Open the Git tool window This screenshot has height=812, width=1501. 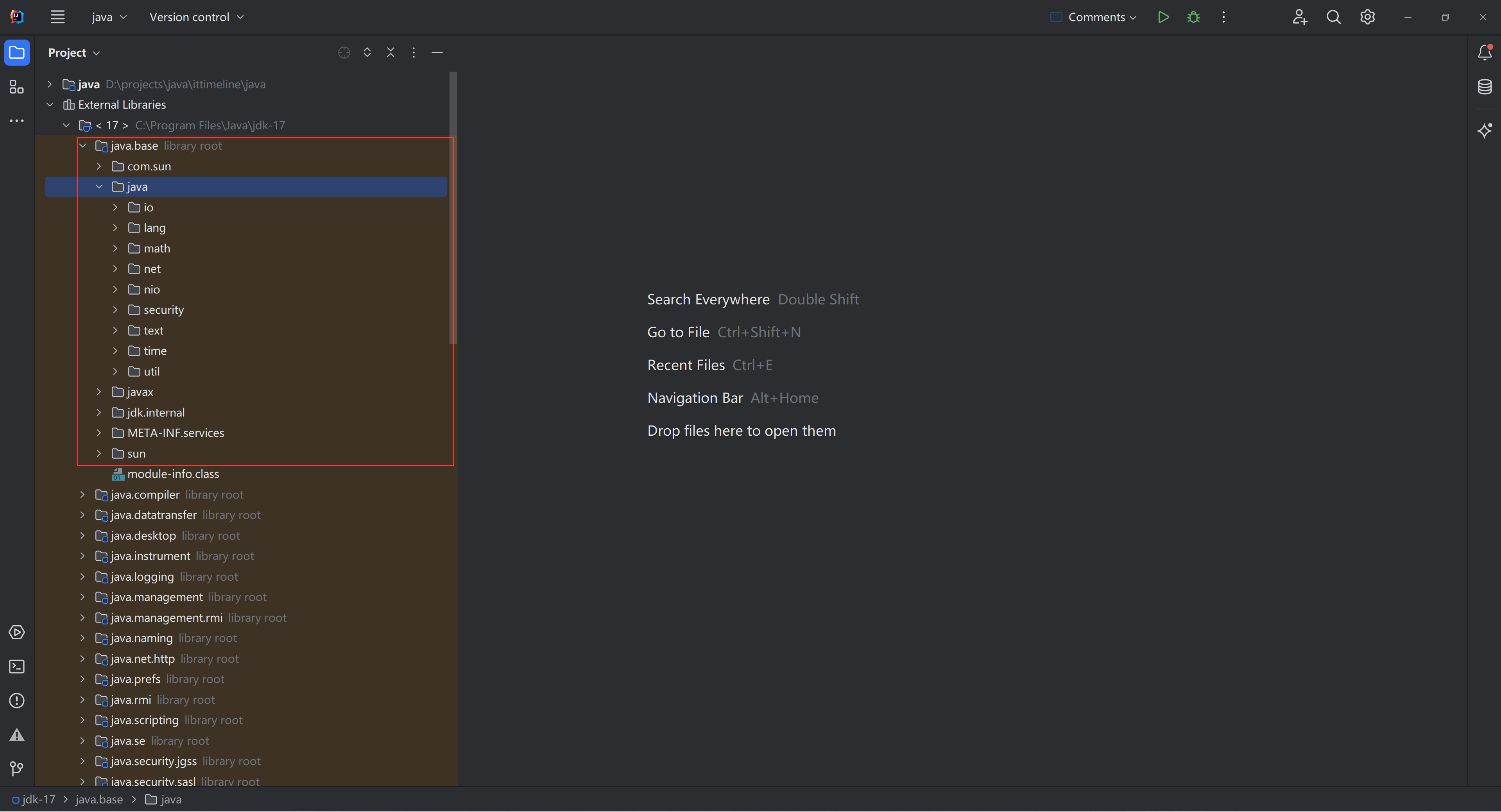click(x=17, y=769)
